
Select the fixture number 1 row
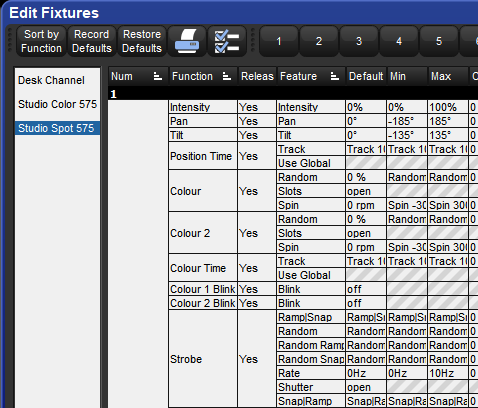tap(293, 94)
